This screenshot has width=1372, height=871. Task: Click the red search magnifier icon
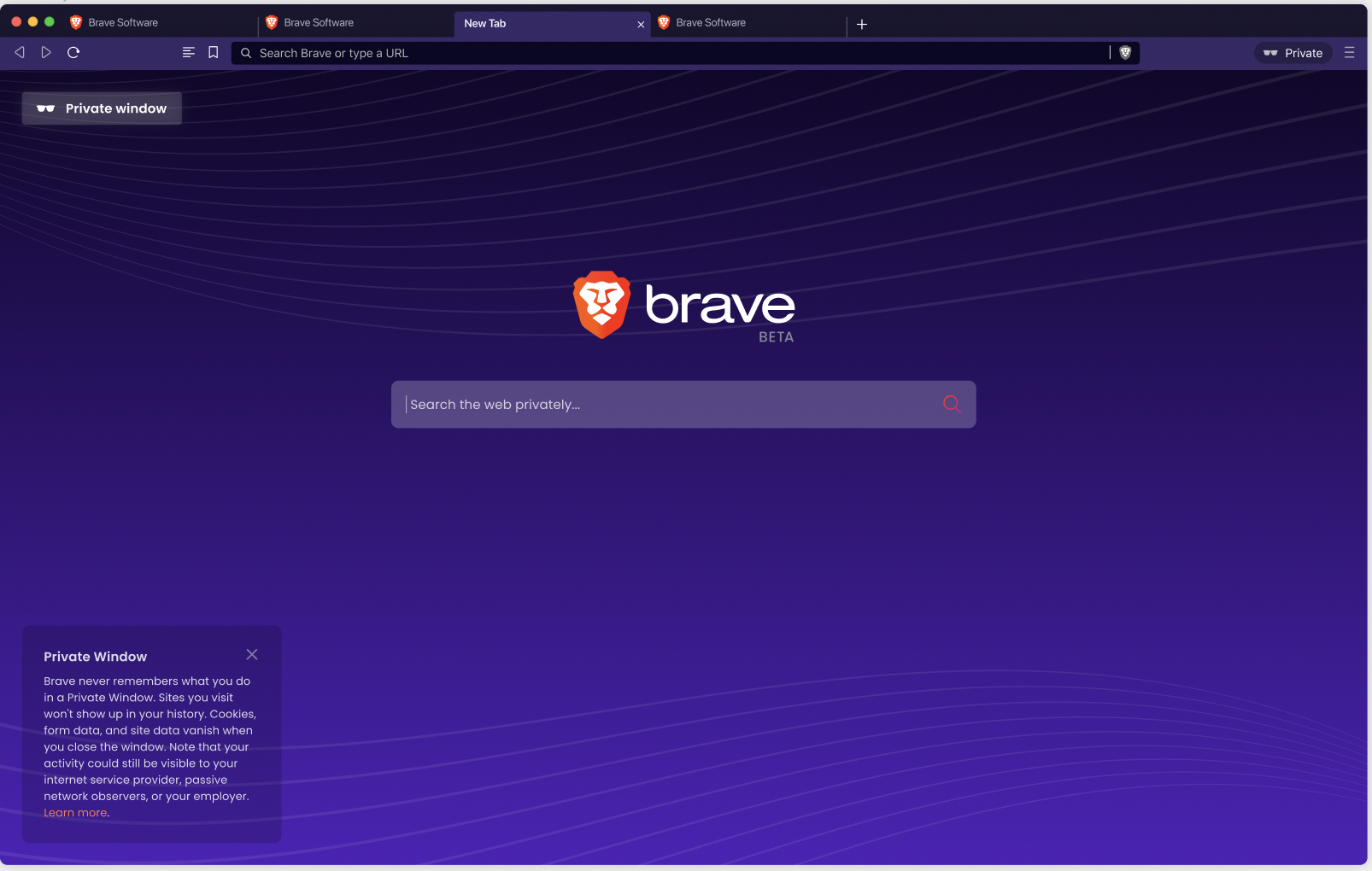[951, 404]
